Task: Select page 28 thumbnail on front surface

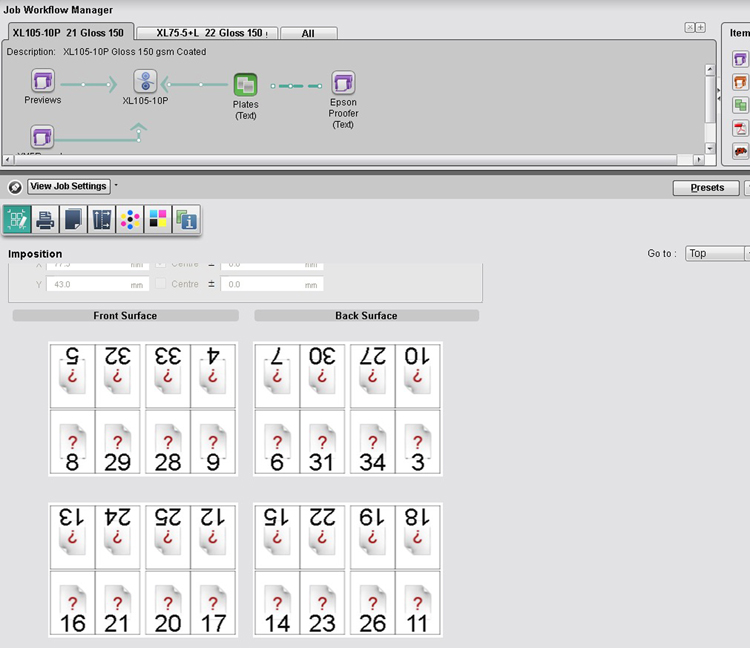Action: pos(168,442)
